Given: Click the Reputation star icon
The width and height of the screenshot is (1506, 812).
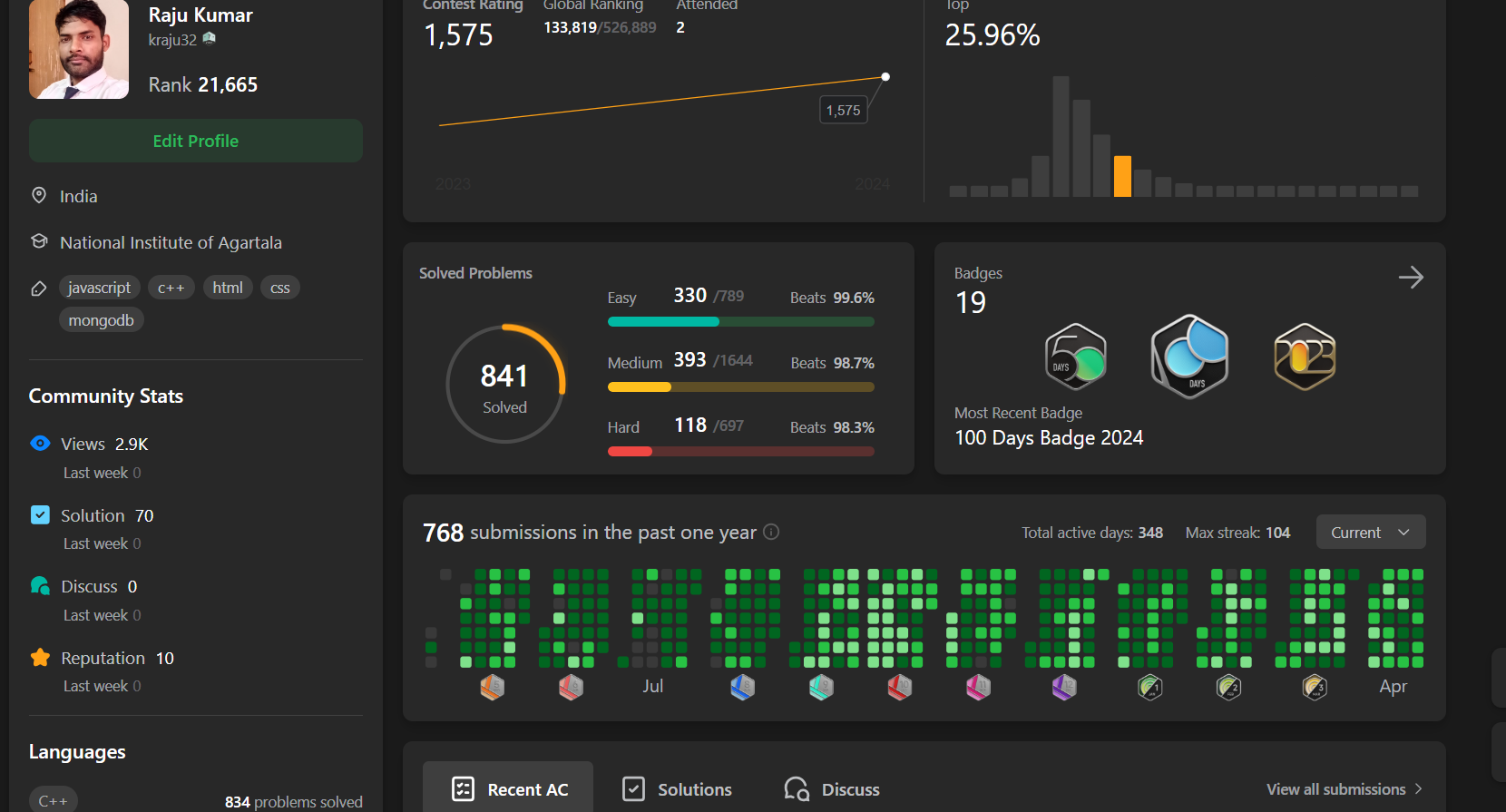Looking at the screenshot, I should tap(40, 658).
